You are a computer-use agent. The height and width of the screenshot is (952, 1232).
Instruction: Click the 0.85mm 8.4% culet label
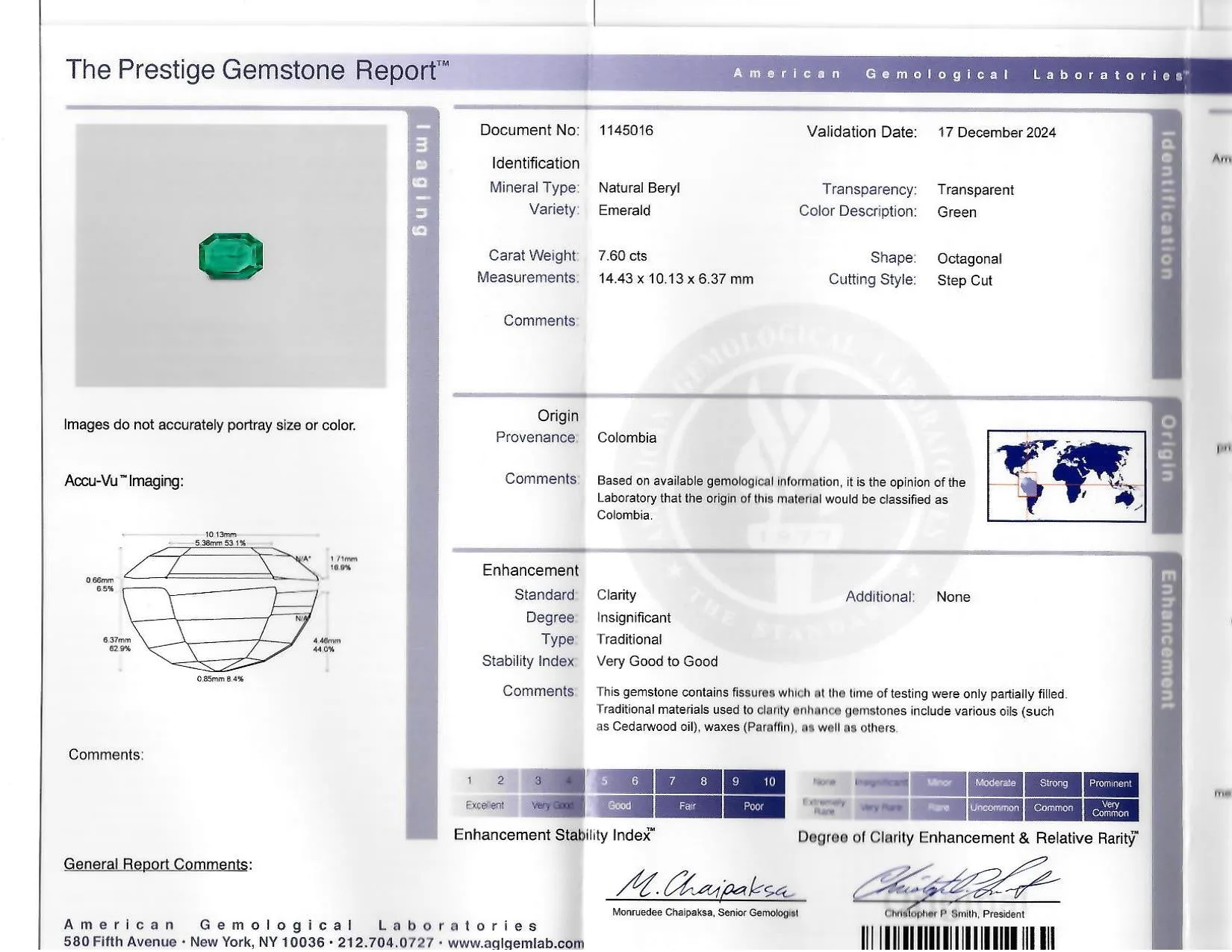click(220, 679)
